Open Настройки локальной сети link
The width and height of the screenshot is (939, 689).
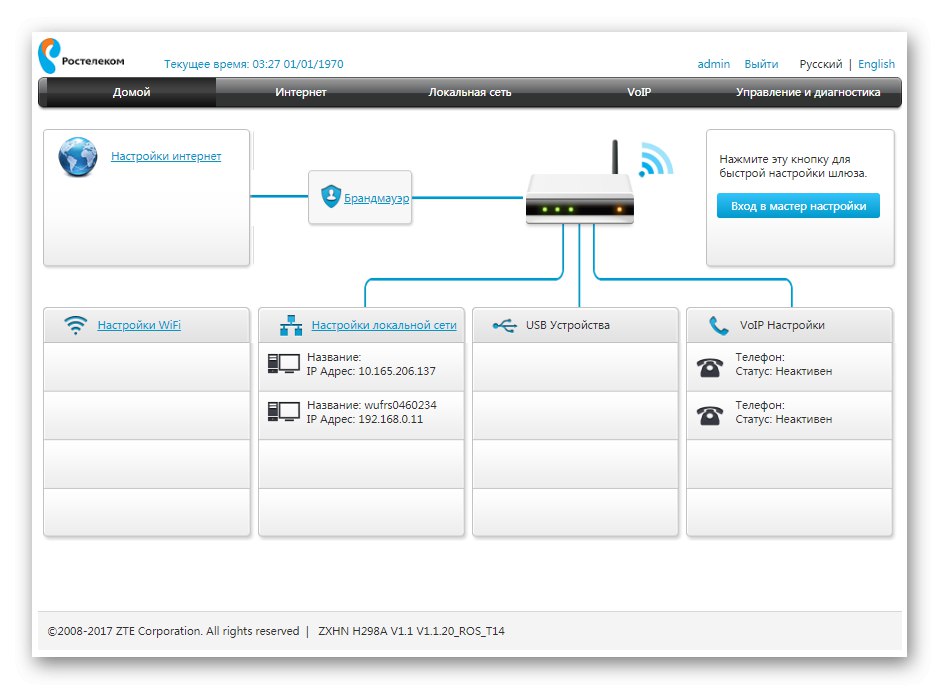[384, 325]
